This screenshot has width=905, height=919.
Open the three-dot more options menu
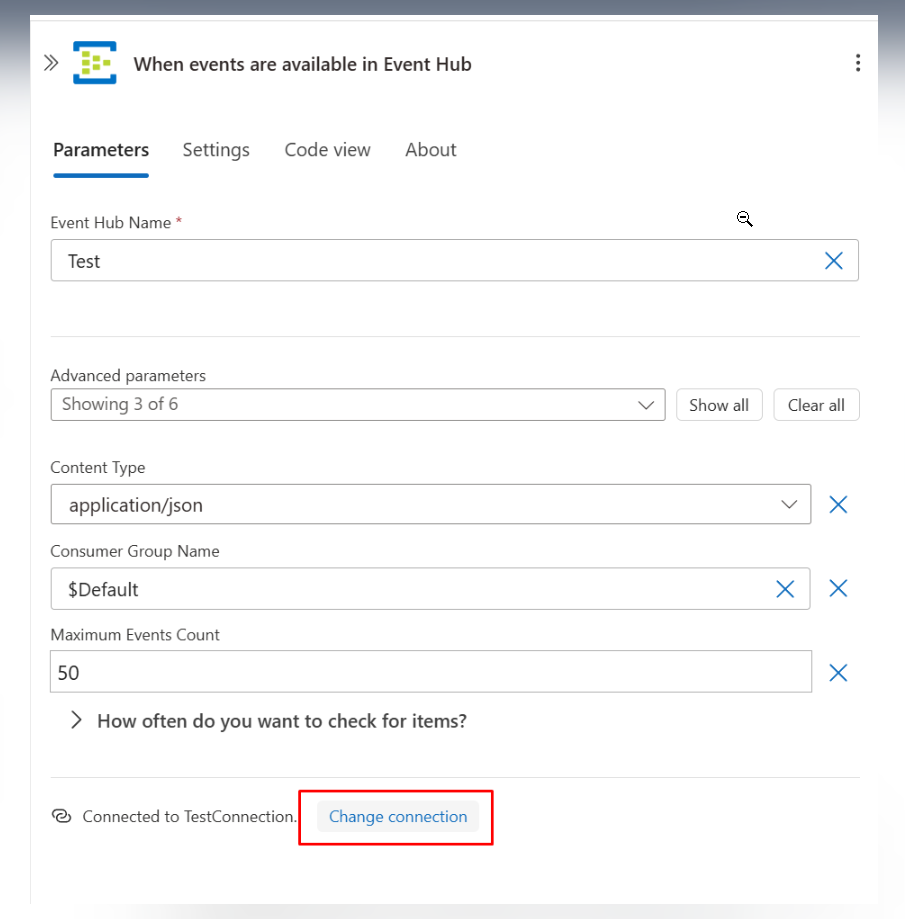pyautogui.click(x=857, y=63)
